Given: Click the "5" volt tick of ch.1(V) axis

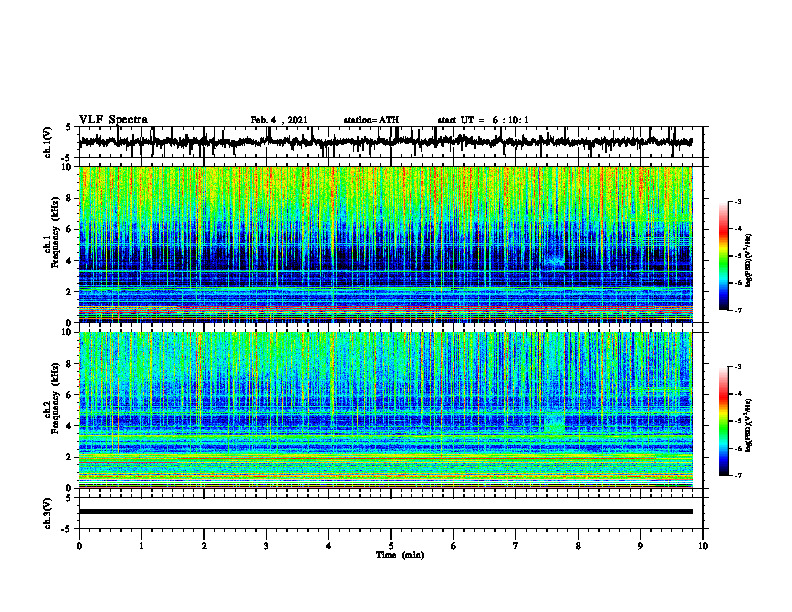Looking at the screenshot, I should coord(68,128).
